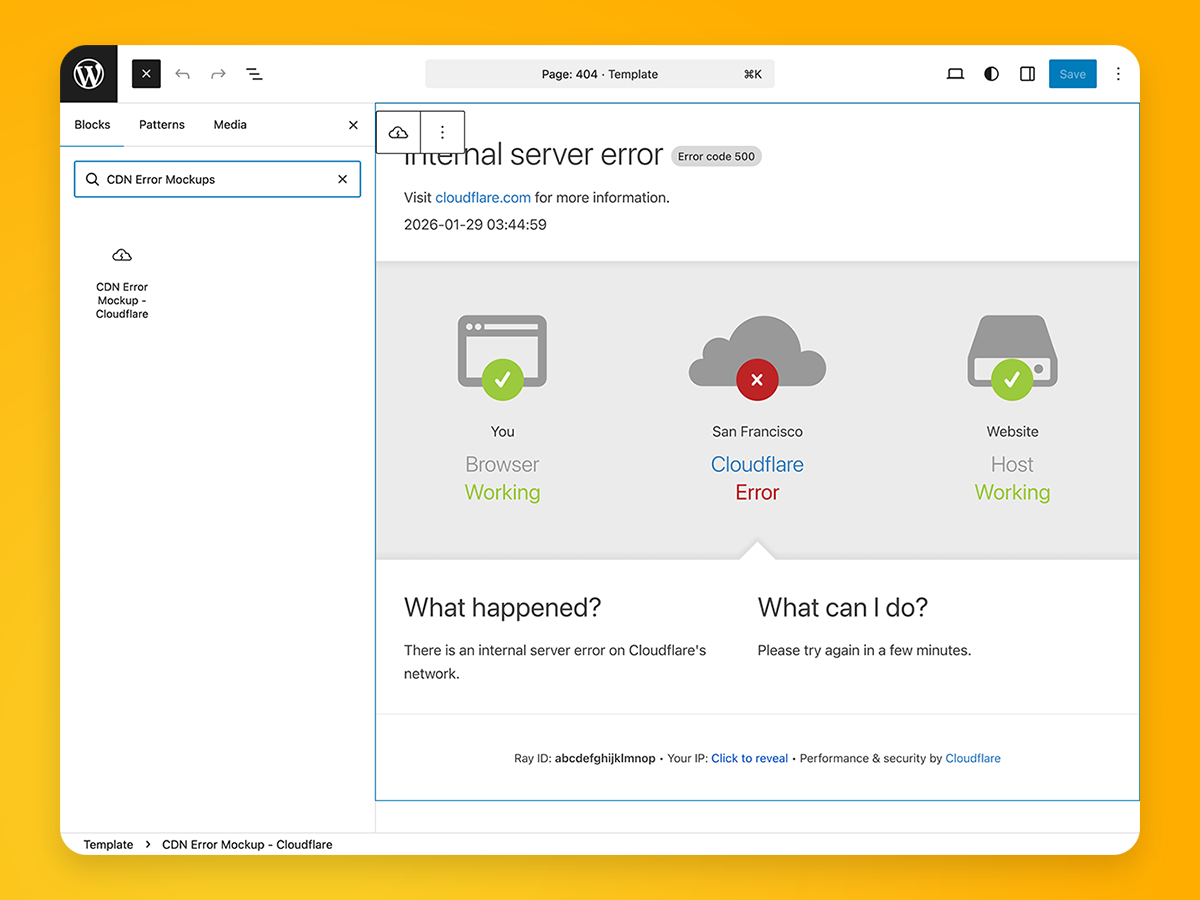This screenshot has height=900, width=1200.
Task: Click the Host label text
Action: [x=1012, y=465]
